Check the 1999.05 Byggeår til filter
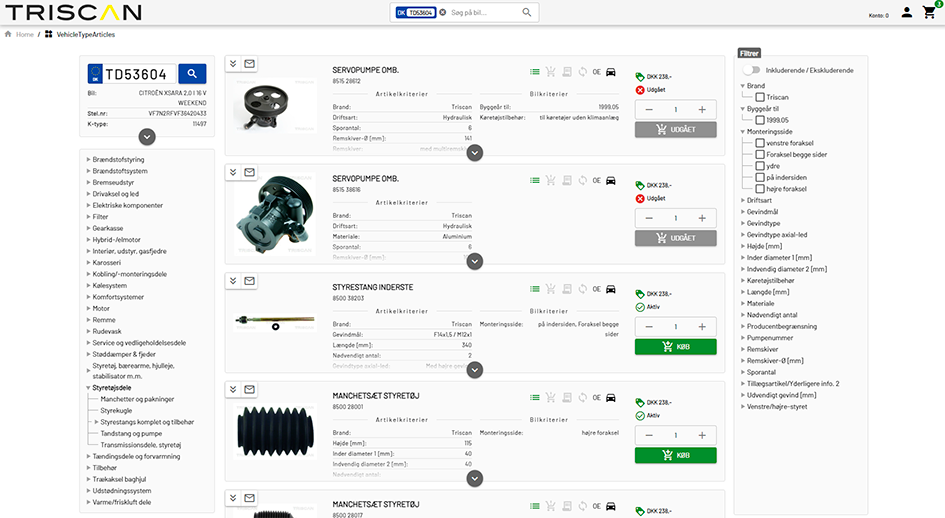Viewport: 945px width, 518px height. click(760, 120)
